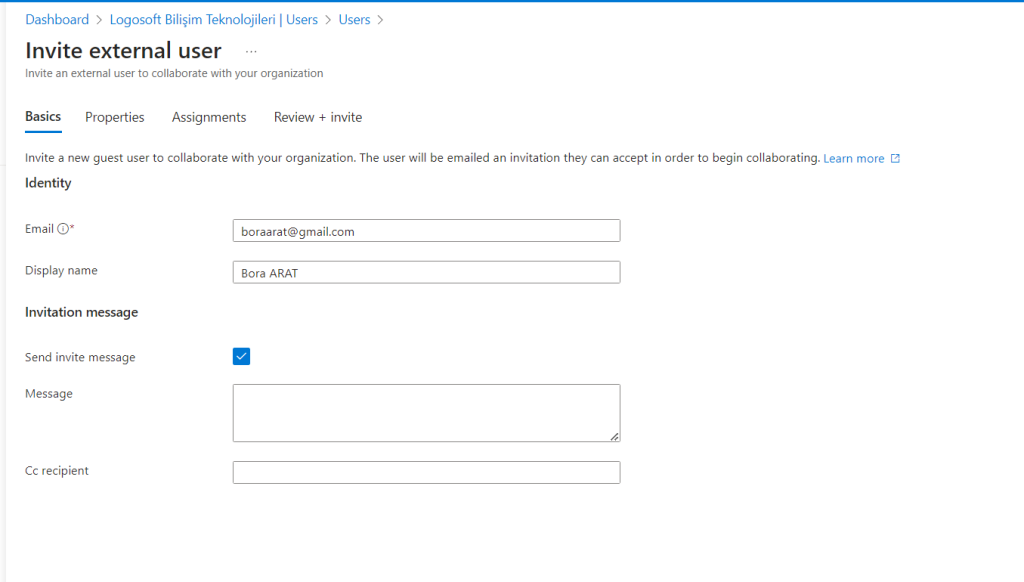Select the Basics tab
The height and width of the screenshot is (582, 1024).
point(42,117)
